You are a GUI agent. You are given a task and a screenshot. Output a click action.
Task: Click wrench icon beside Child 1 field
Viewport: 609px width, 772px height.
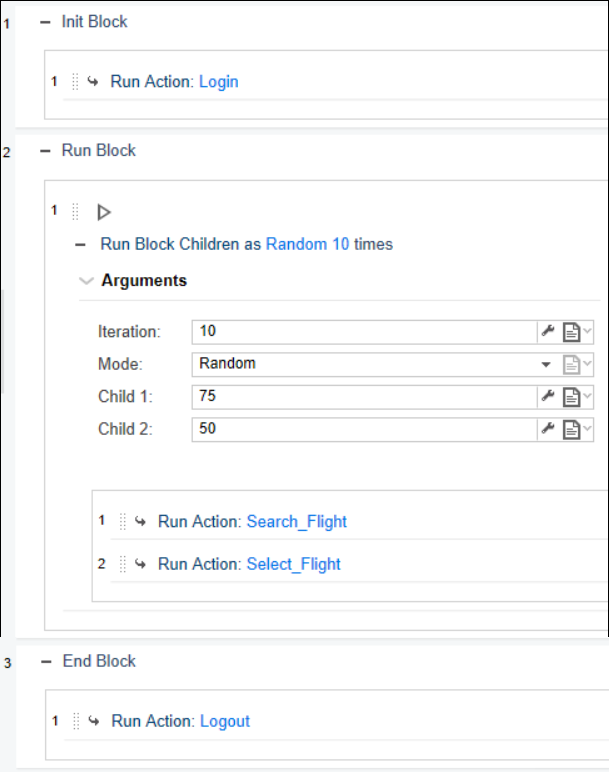coord(548,396)
